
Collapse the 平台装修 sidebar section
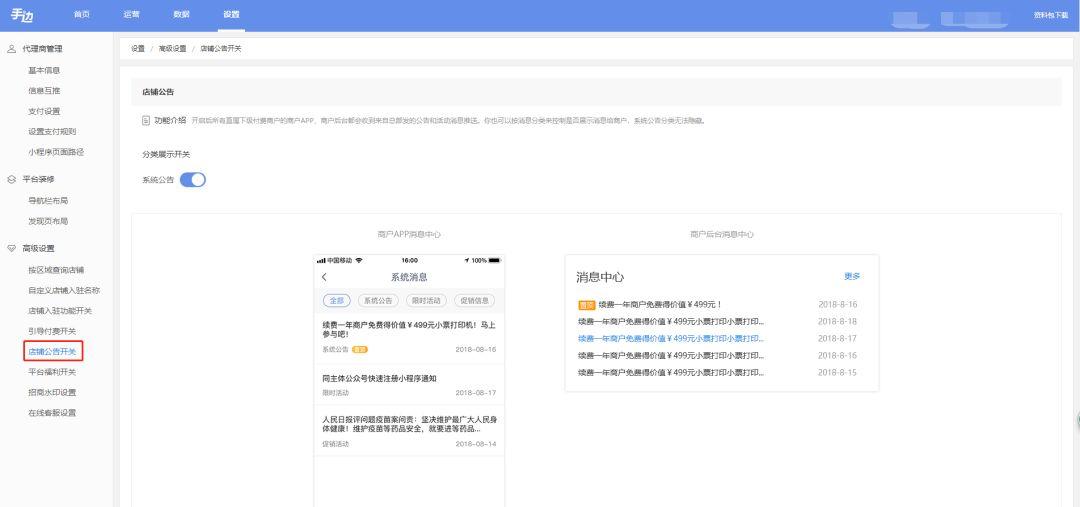39,179
